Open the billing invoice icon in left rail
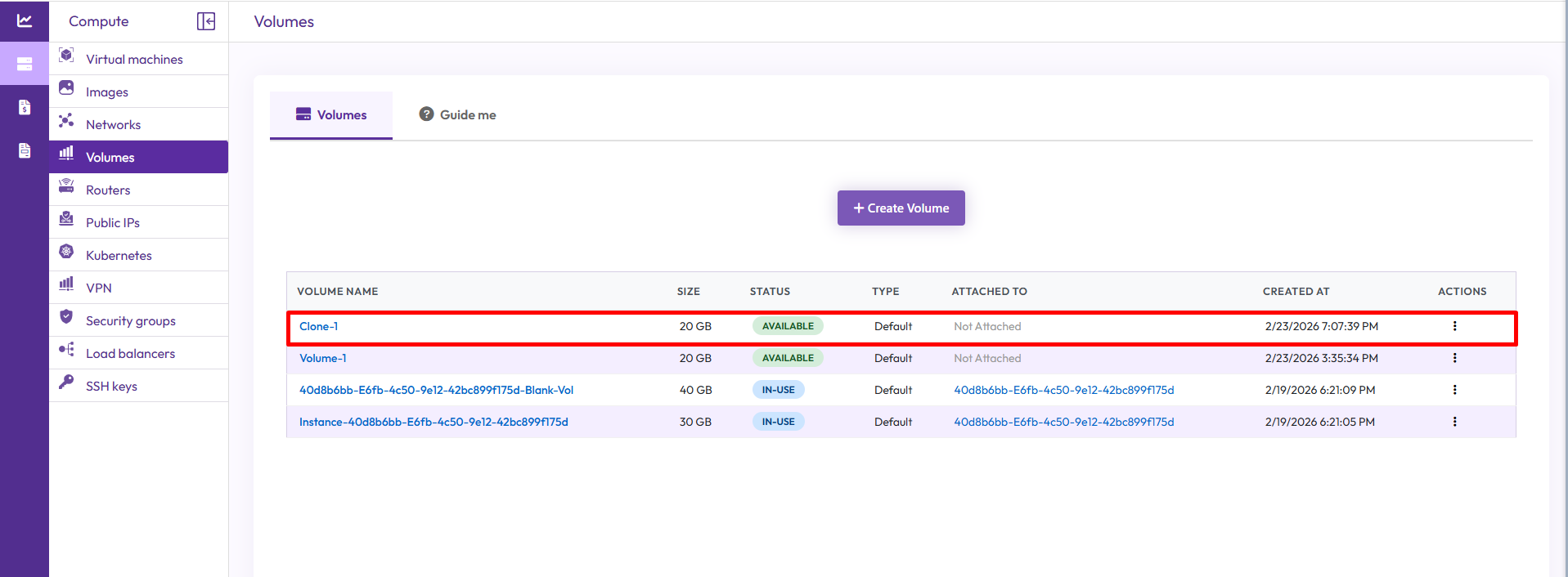This screenshot has width=1568, height=577. 25,107
